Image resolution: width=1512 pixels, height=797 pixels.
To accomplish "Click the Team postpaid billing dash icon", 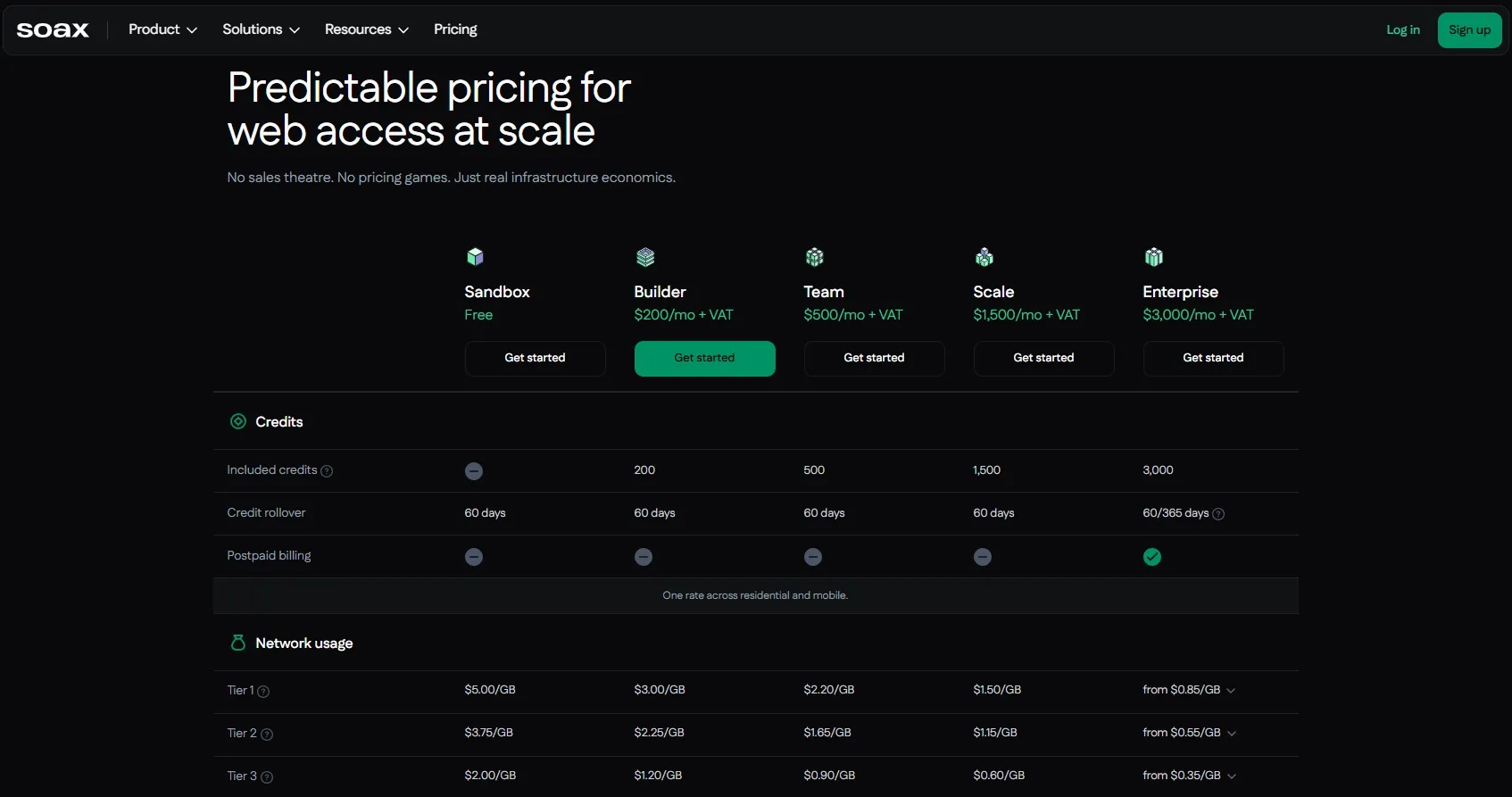I will click(813, 557).
